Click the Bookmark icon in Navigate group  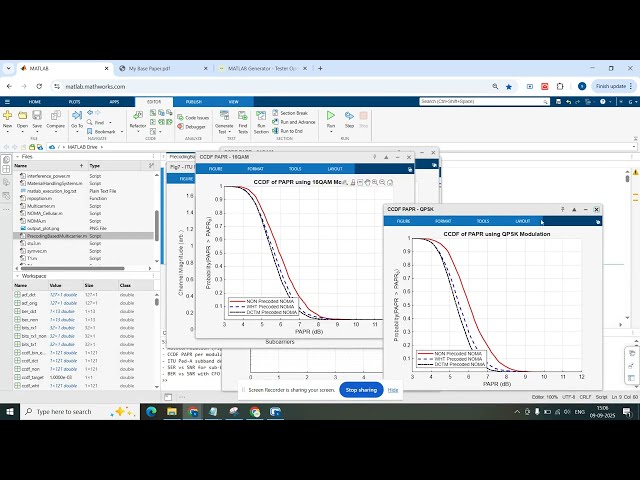pos(89,131)
